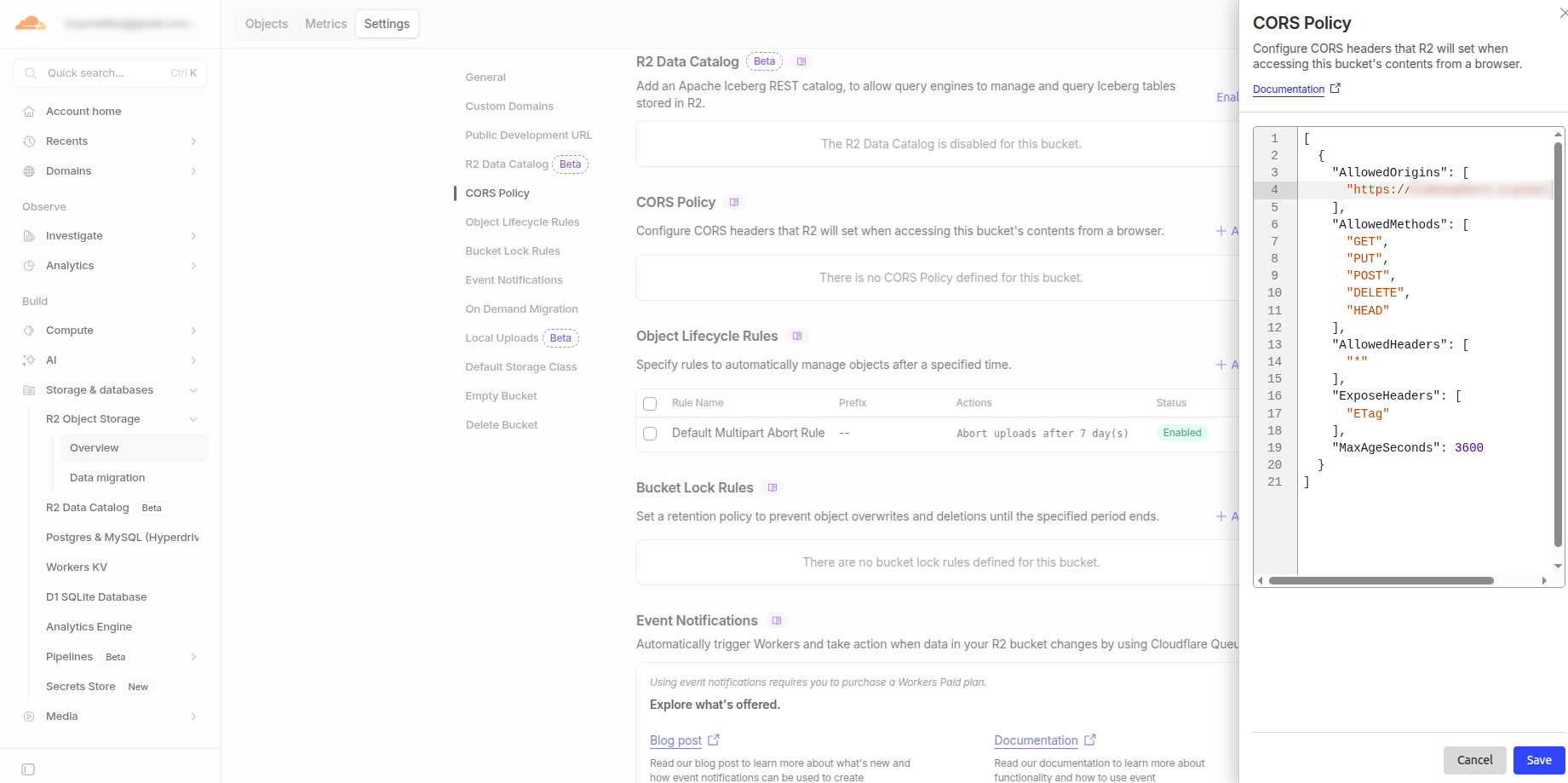Jump to Custom Domains section

pos(509,107)
